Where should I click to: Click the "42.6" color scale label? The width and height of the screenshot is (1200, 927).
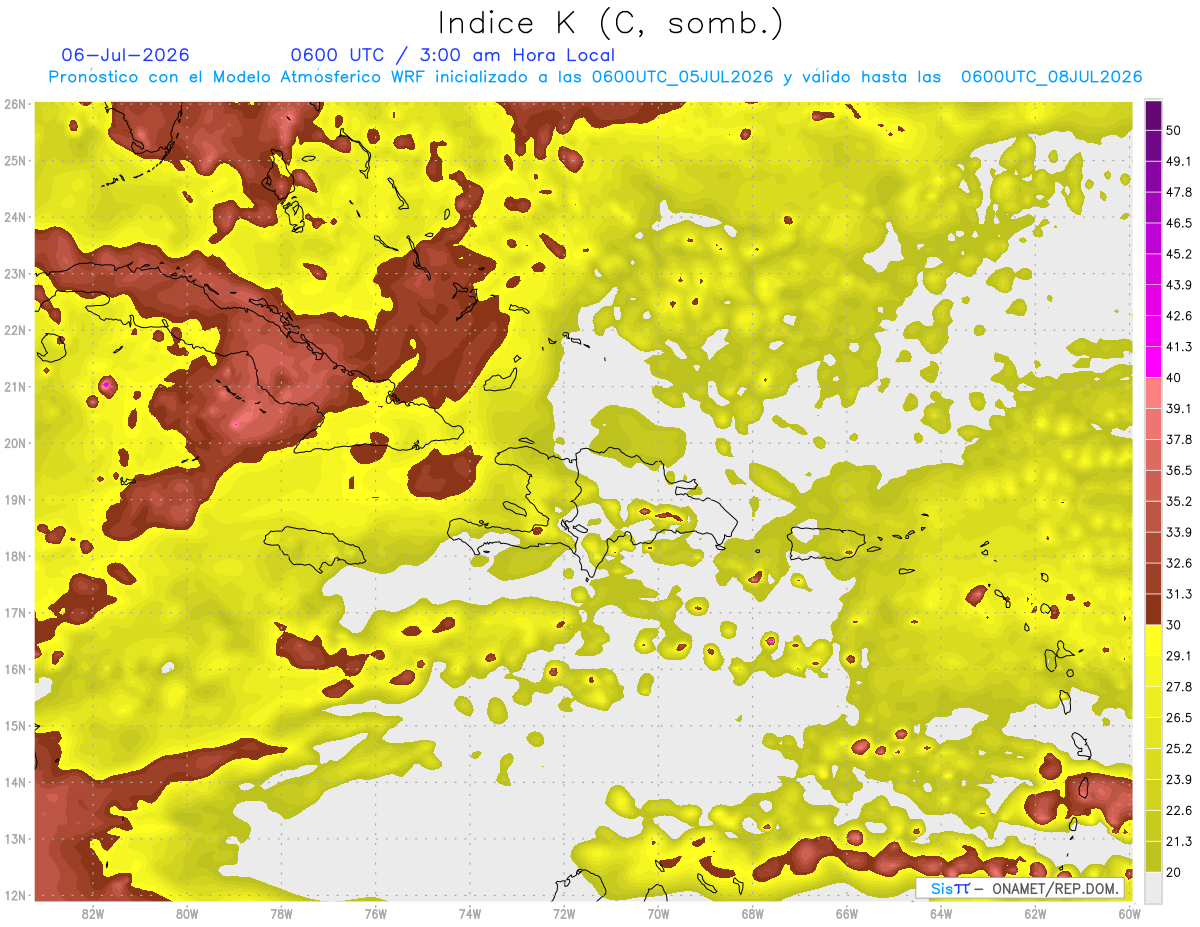coord(1179,316)
